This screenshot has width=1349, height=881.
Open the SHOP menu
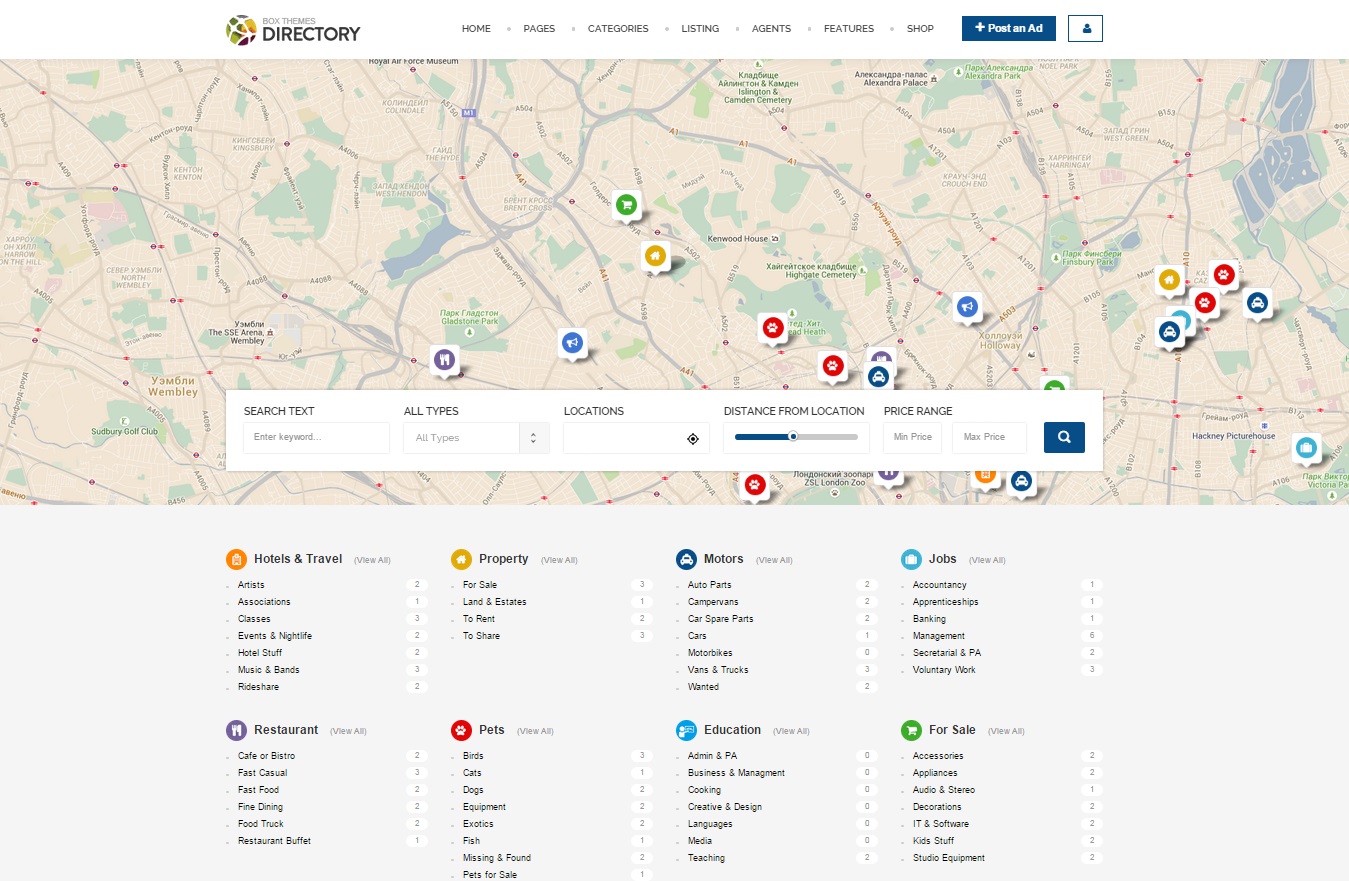click(x=920, y=29)
